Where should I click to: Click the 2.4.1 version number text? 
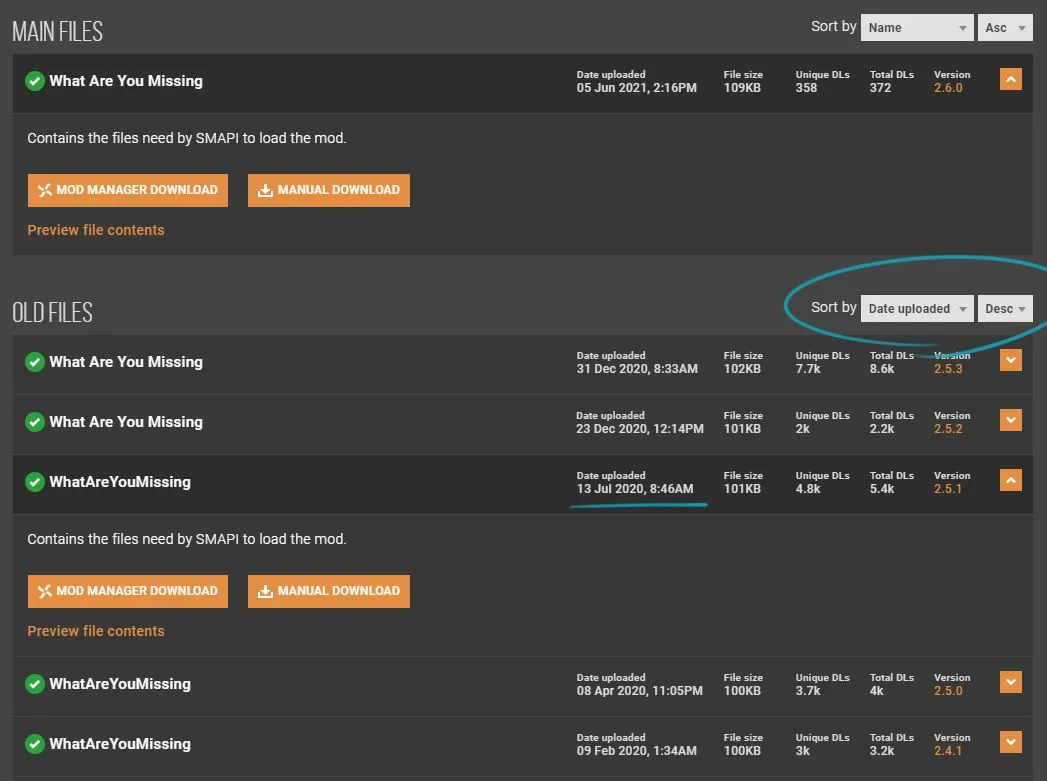click(948, 750)
